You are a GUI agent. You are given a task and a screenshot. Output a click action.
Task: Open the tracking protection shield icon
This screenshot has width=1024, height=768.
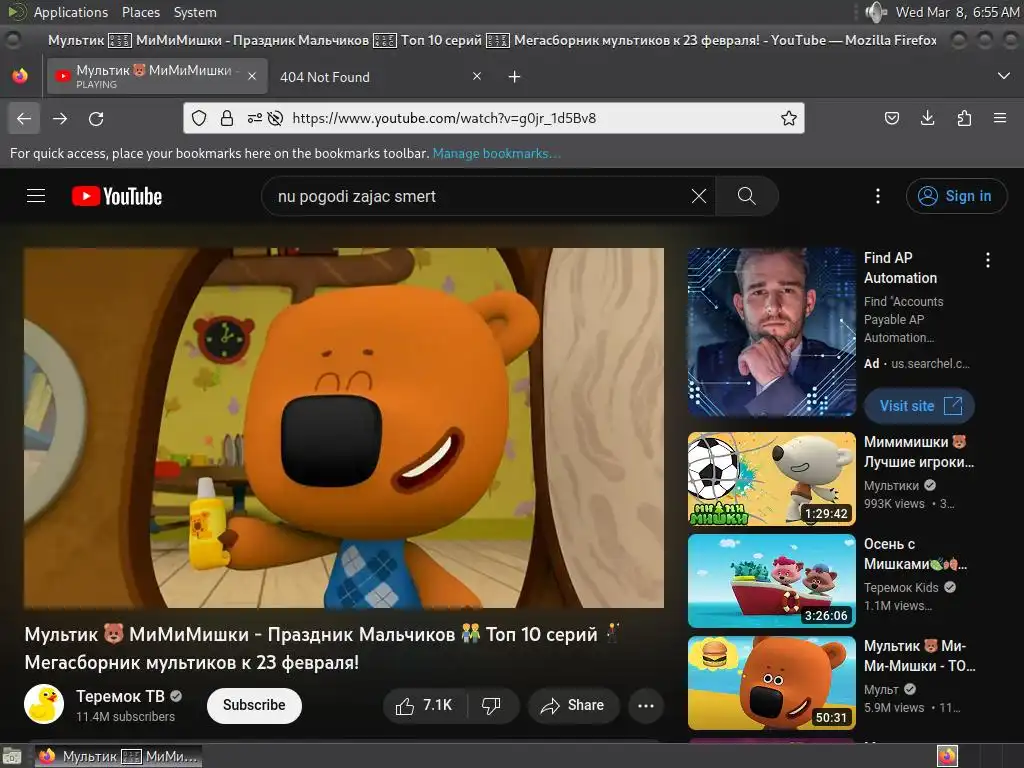[199, 118]
